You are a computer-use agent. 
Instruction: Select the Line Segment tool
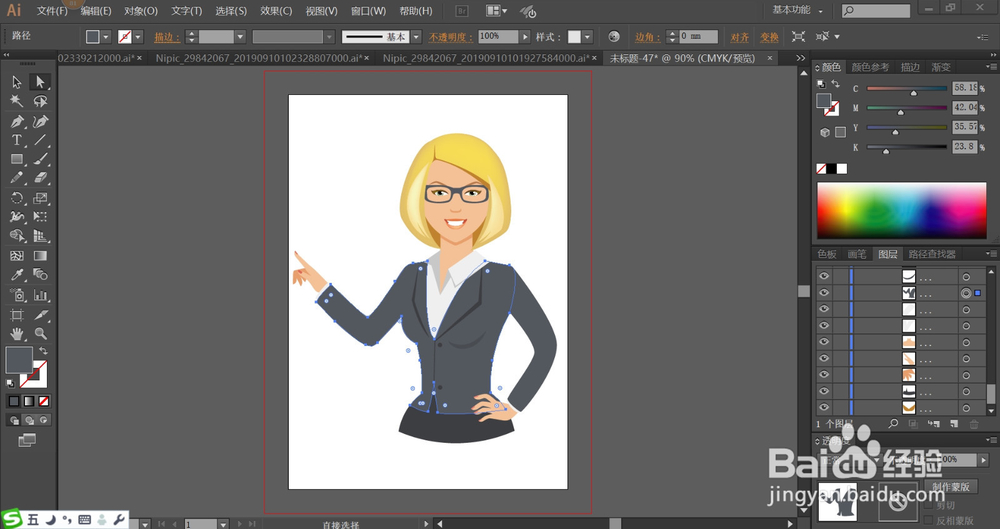click(x=40, y=140)
